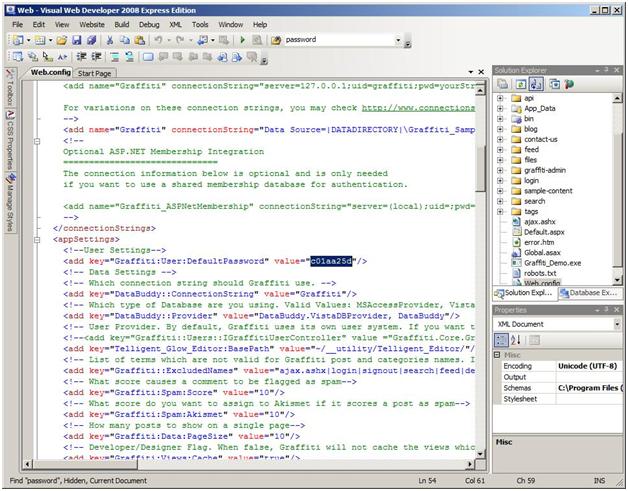Click the Open File folder icon
This screenshot has width=628, height=491.
pyautogui.click(x=61, y=40)
